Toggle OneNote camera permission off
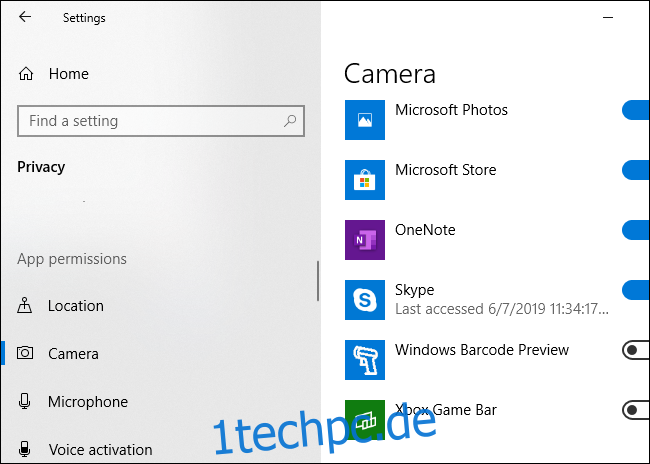This screenshot has height=464, width=650. 635,230
